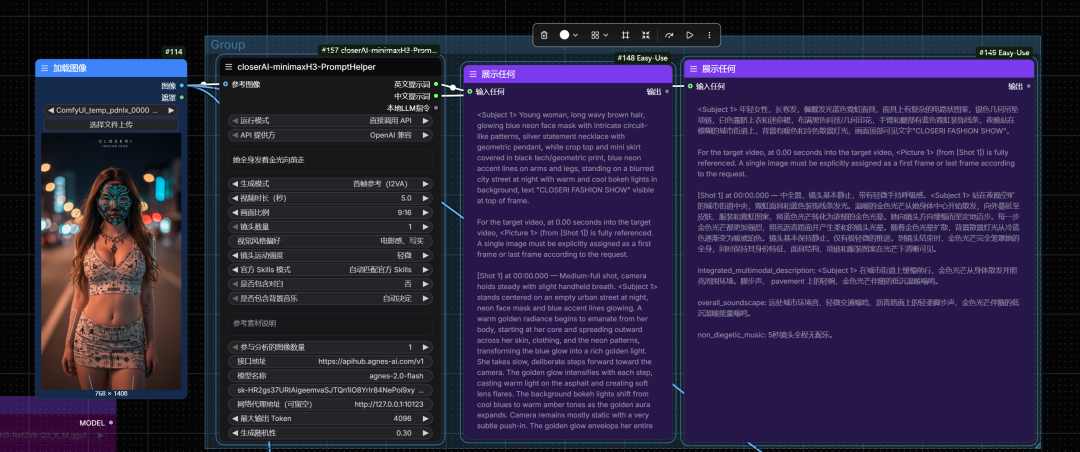Decrease 最大输出 Token with left arrow

235,418
